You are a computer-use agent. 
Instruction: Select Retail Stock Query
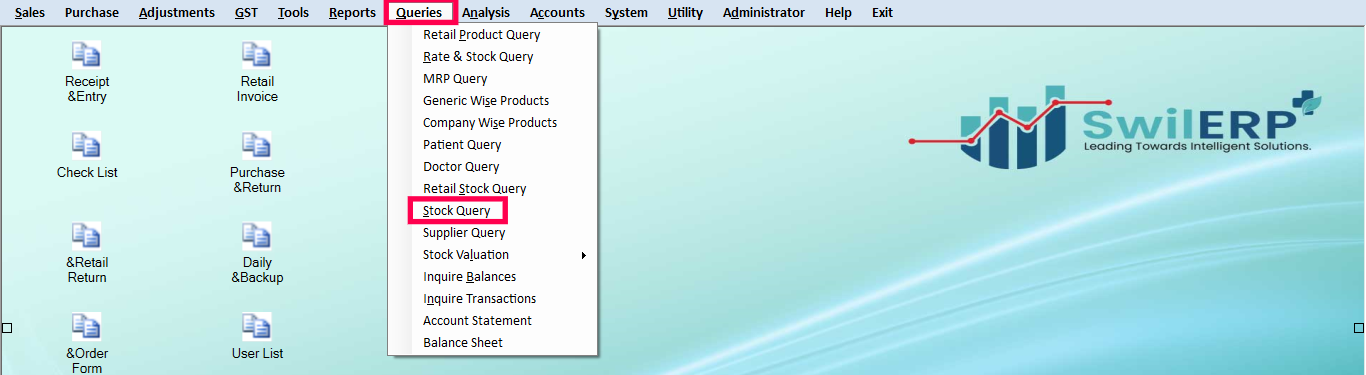(492, 189)
